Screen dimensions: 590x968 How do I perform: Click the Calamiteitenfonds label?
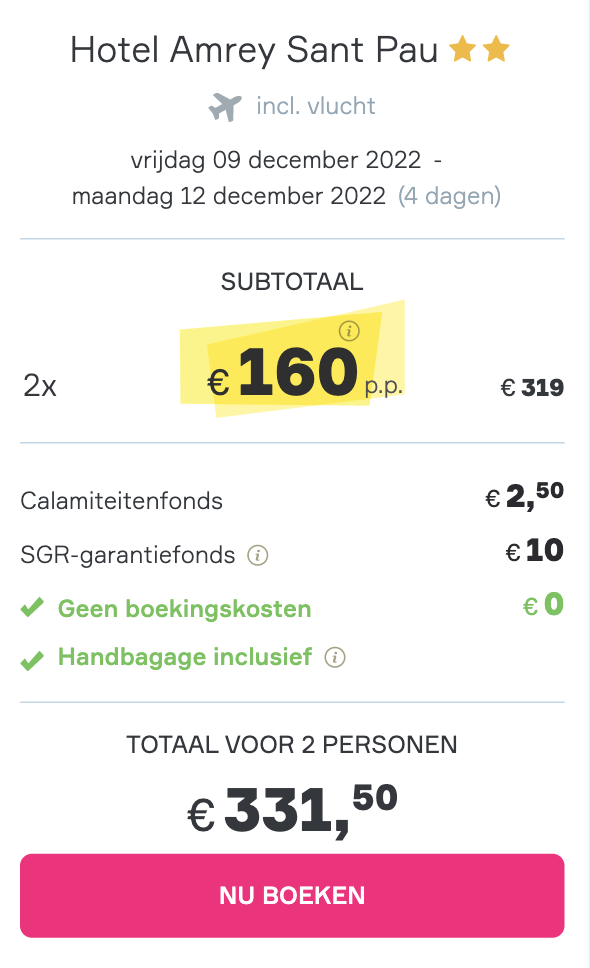[x=122, y=501]
